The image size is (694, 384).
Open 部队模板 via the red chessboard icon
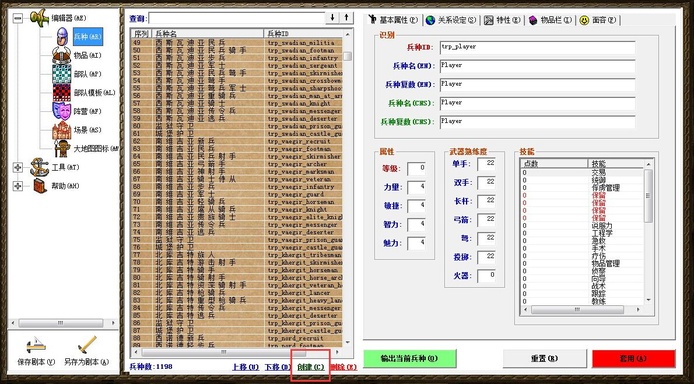(x=62, y=92)
